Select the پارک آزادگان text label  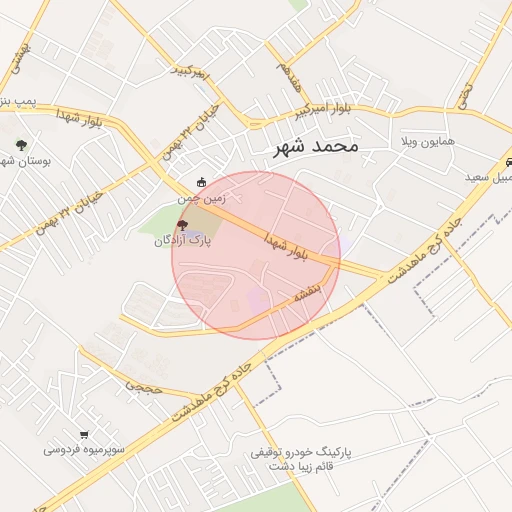click(182, 240)
